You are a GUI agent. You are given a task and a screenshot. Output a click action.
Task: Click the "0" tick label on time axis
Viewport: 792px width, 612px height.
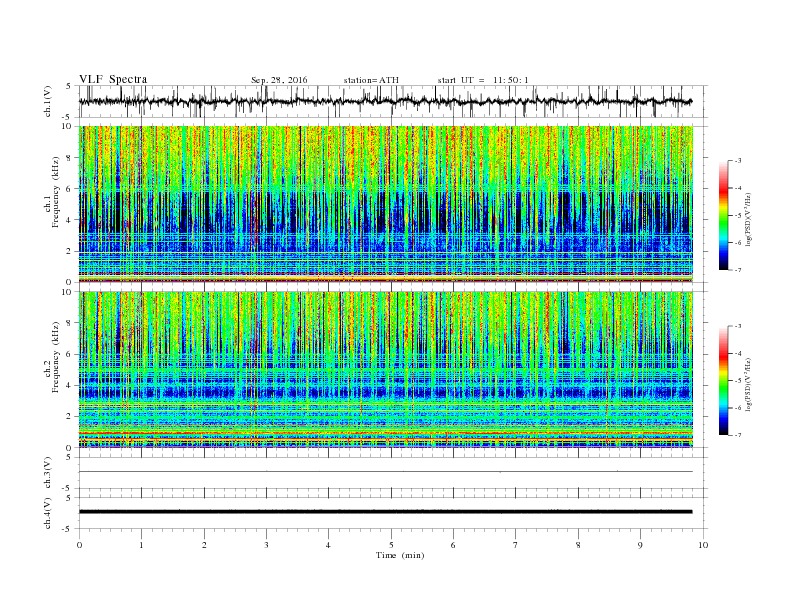click(x=79, y=545)
